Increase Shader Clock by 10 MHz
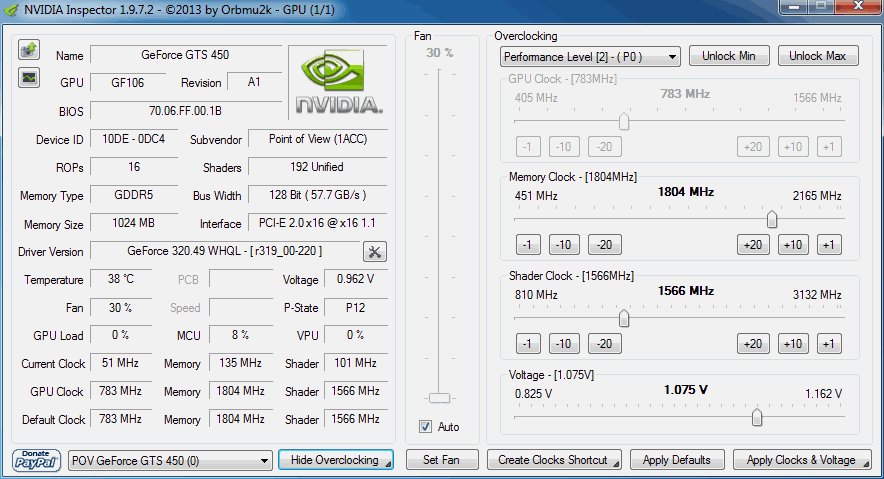 point(793,344)
